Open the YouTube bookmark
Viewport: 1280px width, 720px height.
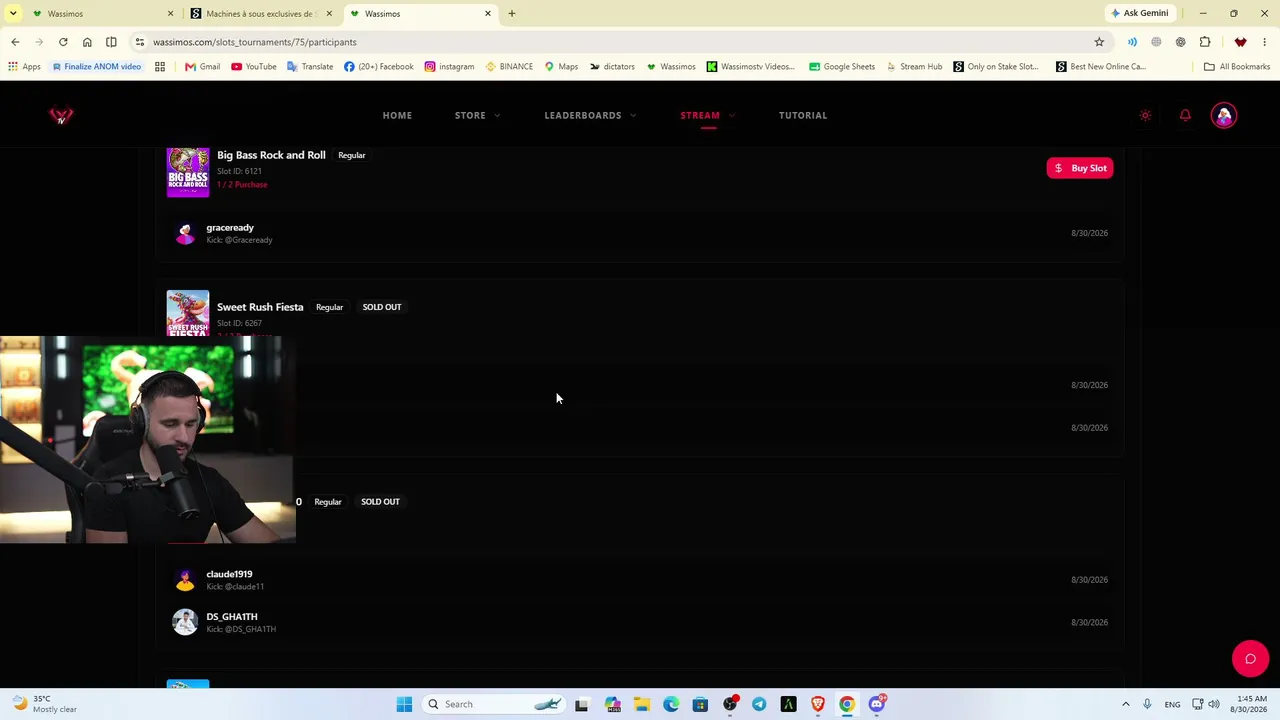pos(254,67)
